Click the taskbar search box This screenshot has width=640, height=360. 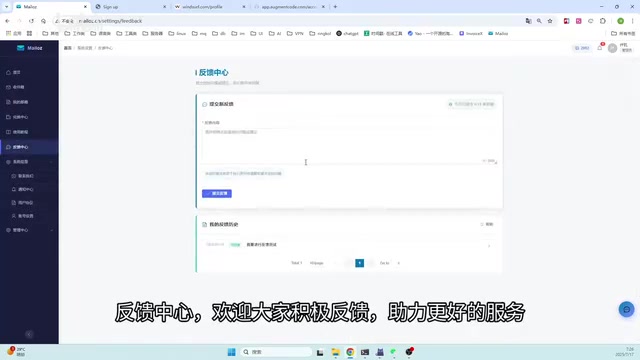pos(276,352)
